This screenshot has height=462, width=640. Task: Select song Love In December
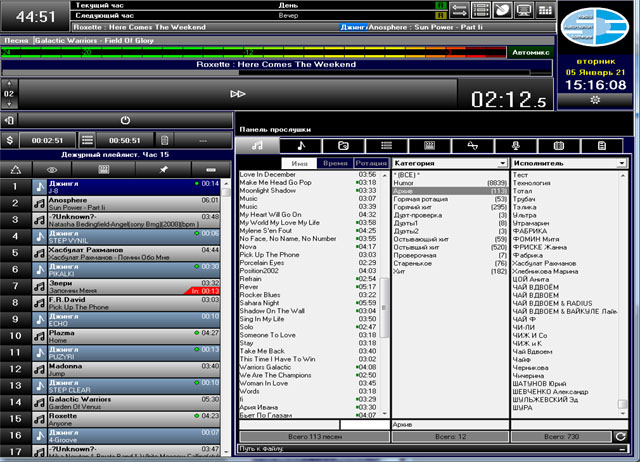(x=308, y=175)
